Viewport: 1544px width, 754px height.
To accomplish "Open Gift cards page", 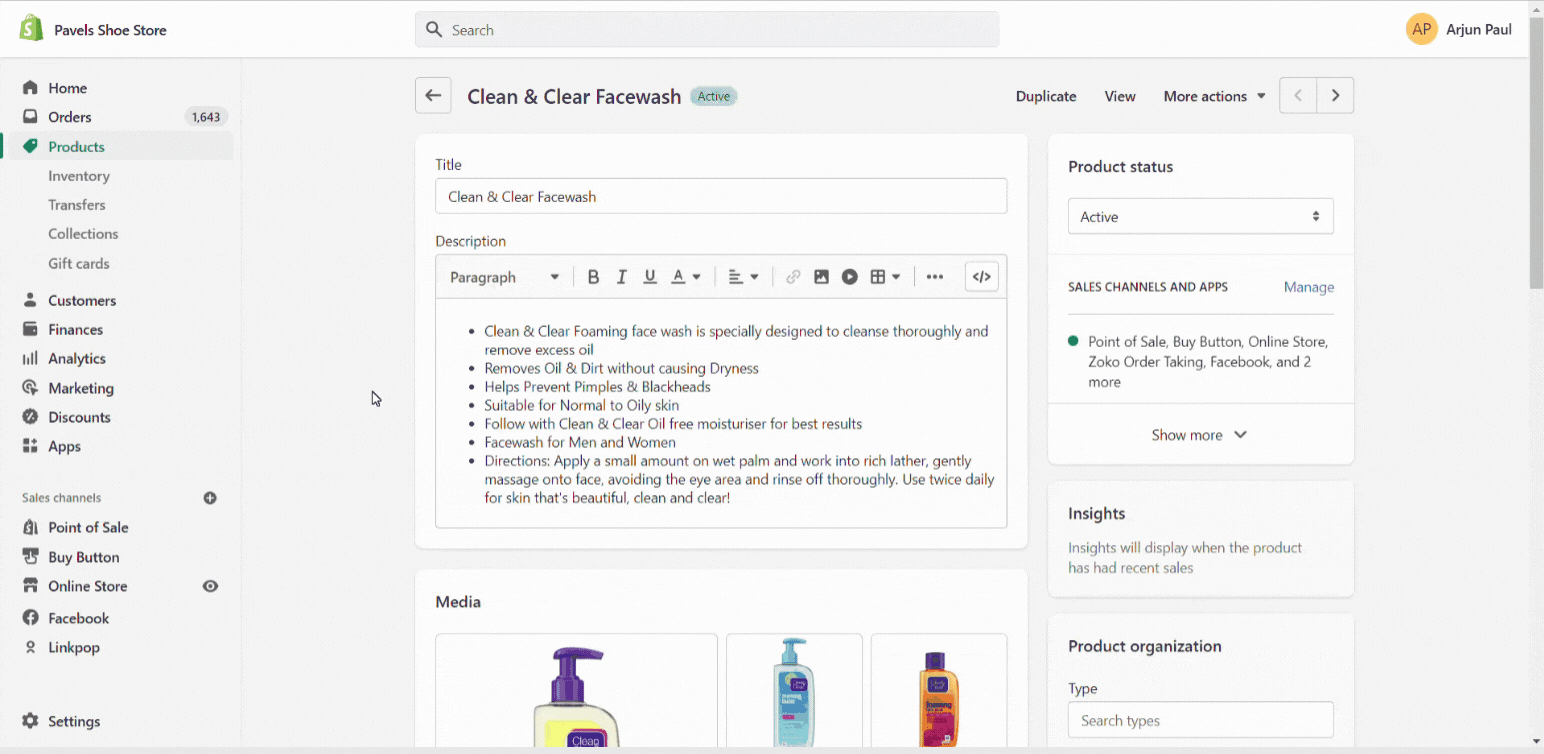I will click(x=79, y=264).
